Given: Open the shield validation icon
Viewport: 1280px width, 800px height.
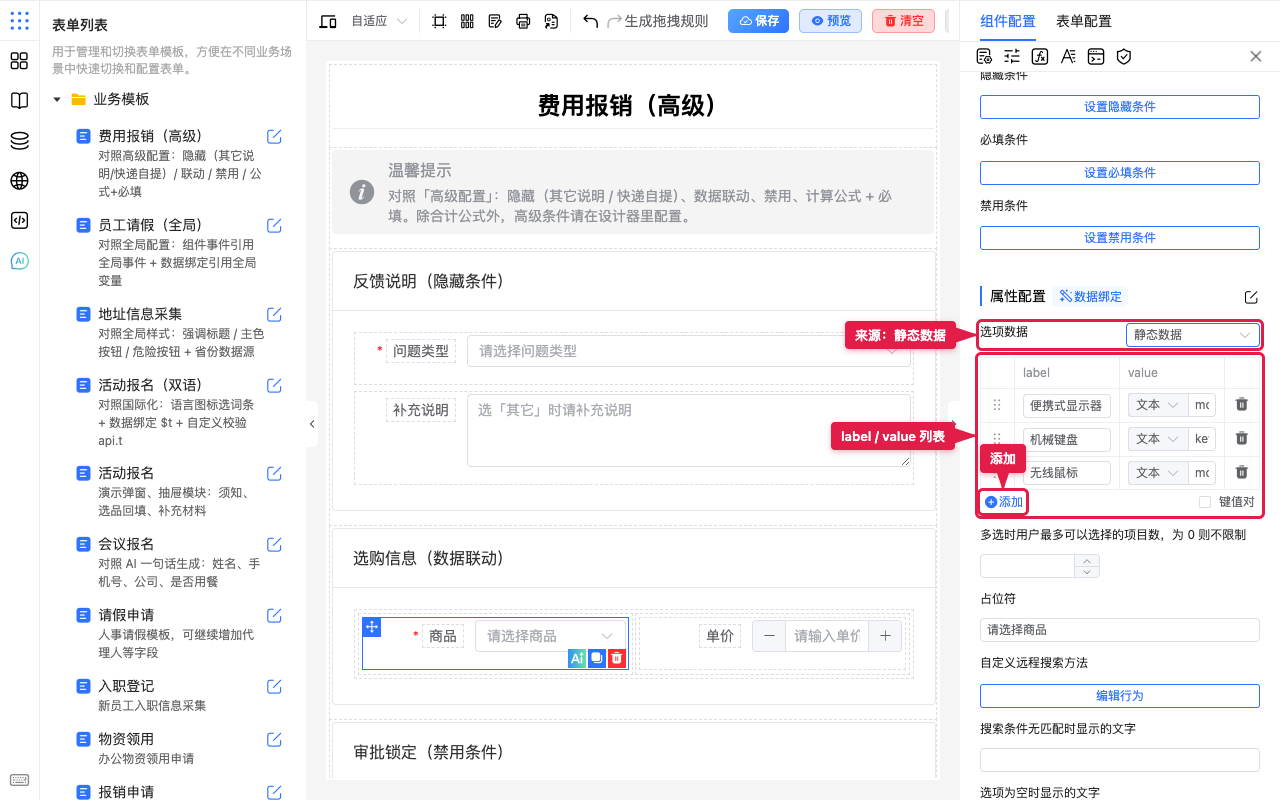Looking at the screenshot, I should 1124,56.
